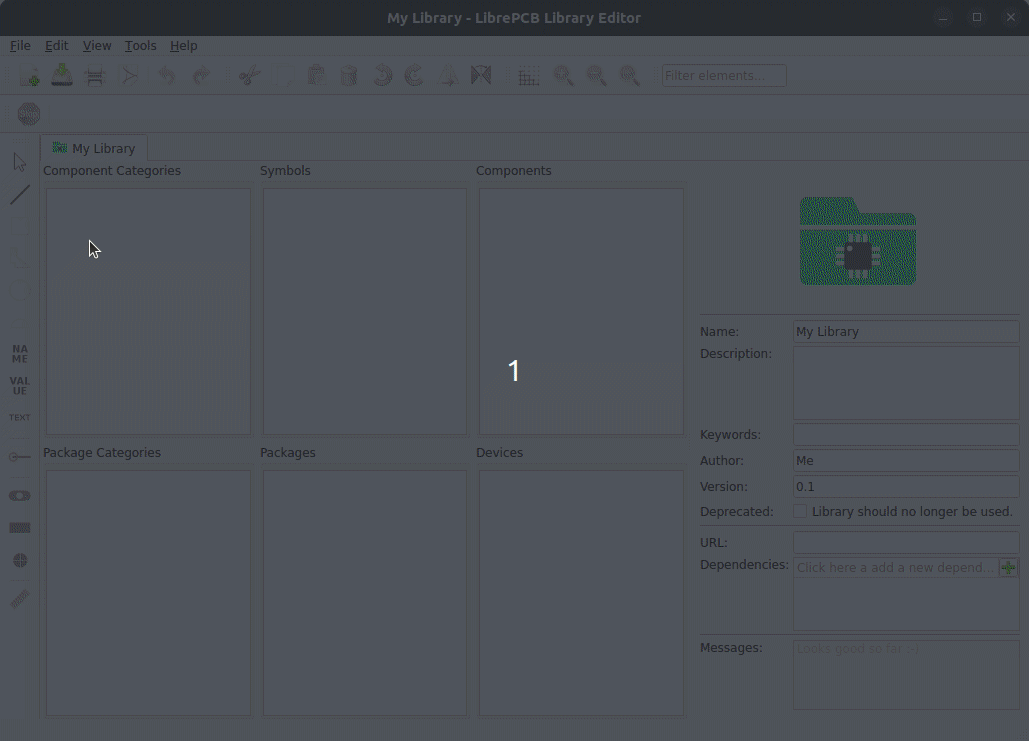Click the third magnifier zoom icon

[x=629, y=76]
